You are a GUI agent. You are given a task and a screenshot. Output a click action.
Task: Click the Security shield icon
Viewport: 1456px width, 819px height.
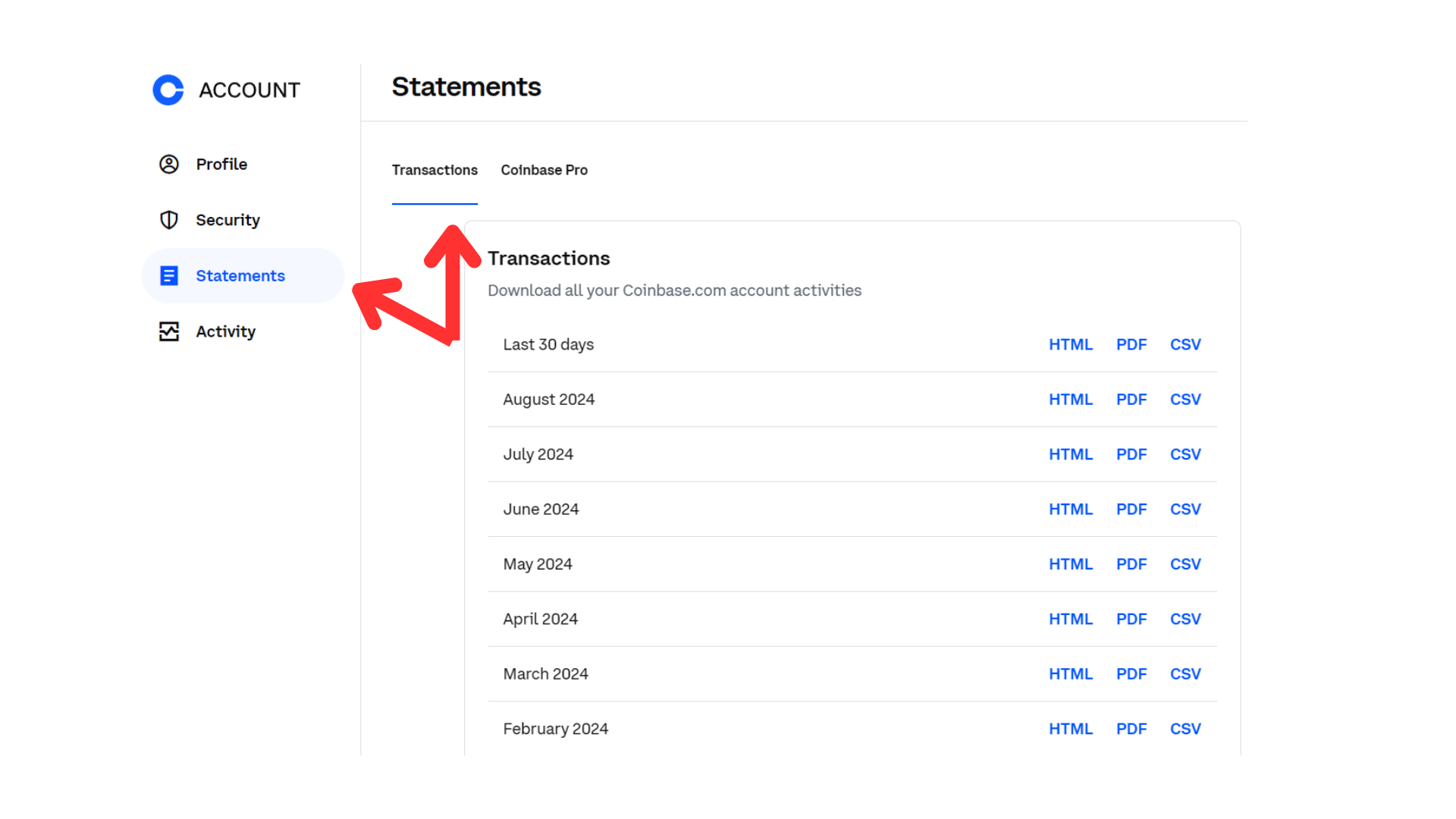pyautogui.click(x=168, y=220)
